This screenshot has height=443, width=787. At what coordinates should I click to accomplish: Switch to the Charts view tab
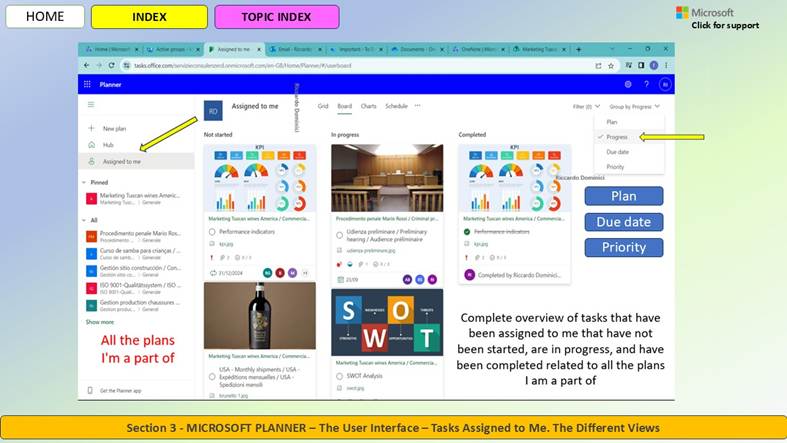368,106
